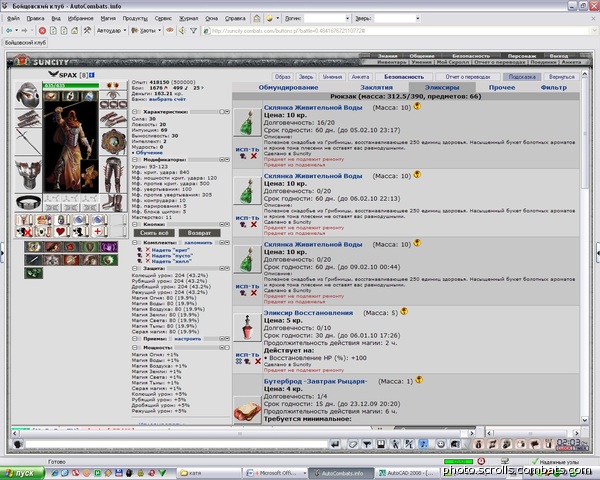Click the Надеть "крит" set link
This screenshot has width=600, height=480.
click(x=171, y=250)
